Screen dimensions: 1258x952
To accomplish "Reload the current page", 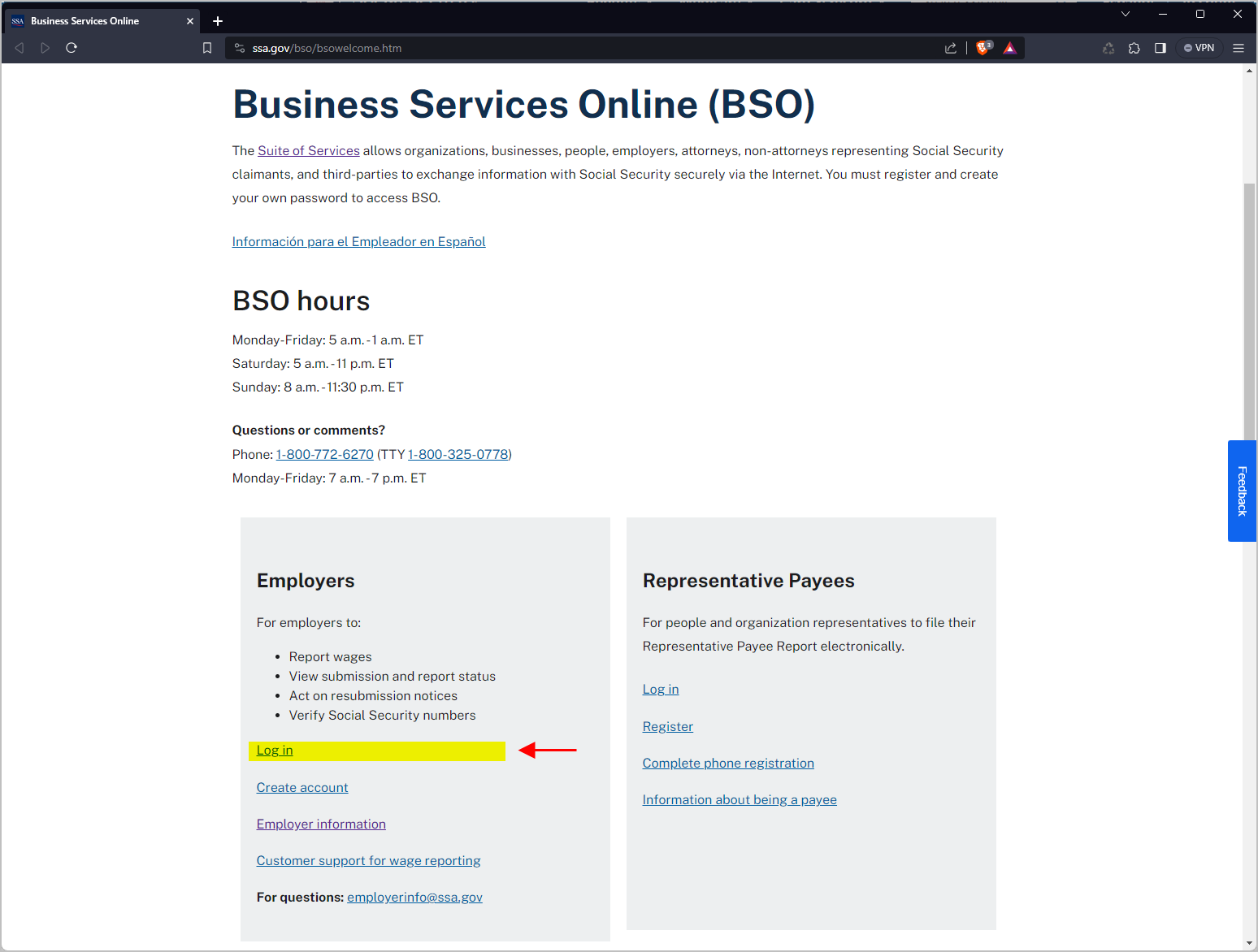I will [x=72, y=48].
